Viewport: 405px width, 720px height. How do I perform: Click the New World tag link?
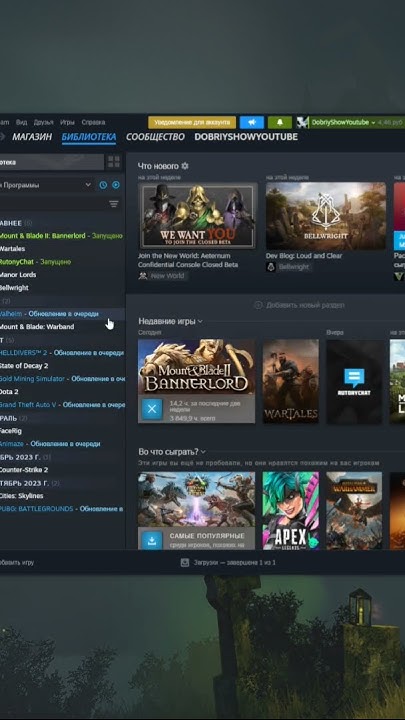coord(167,276)
